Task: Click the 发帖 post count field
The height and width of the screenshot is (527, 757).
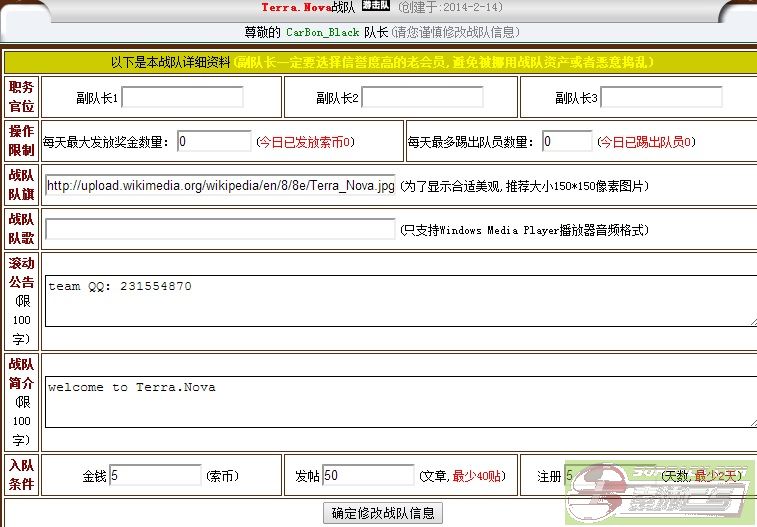Action: [x=369, y=476]
